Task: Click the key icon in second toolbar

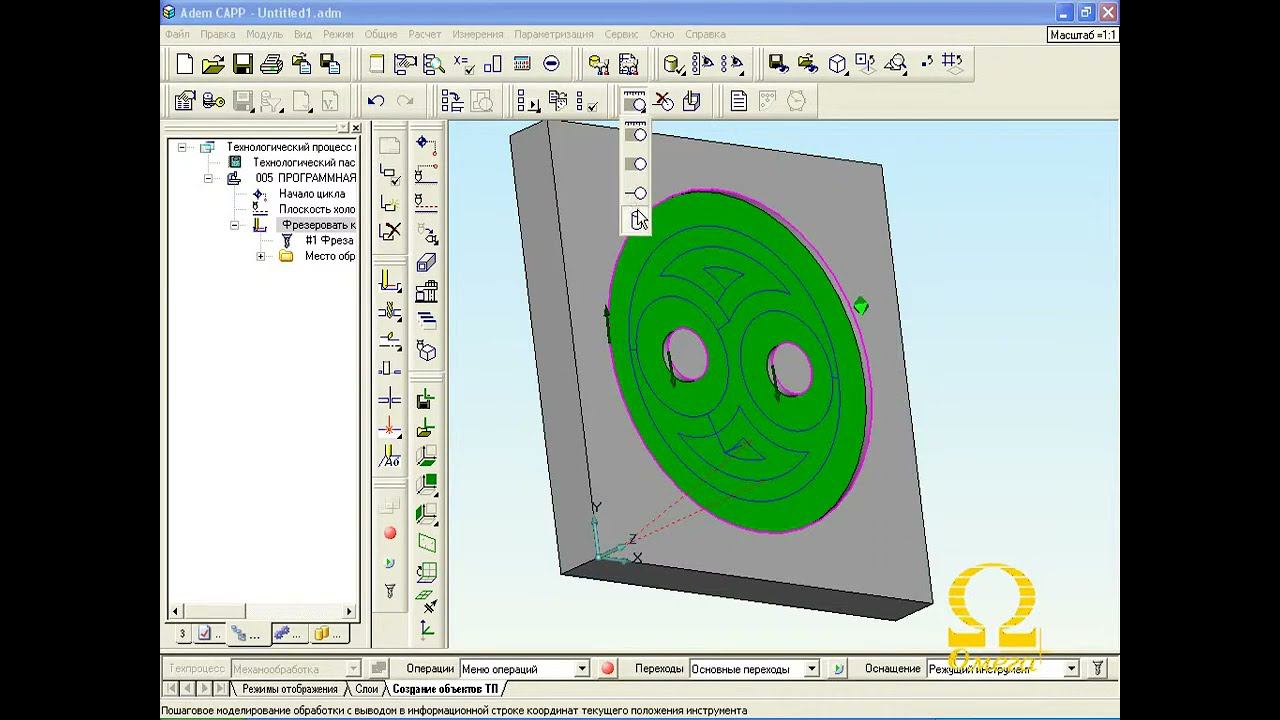Action: pyautogui.click(x=213, y=101)
